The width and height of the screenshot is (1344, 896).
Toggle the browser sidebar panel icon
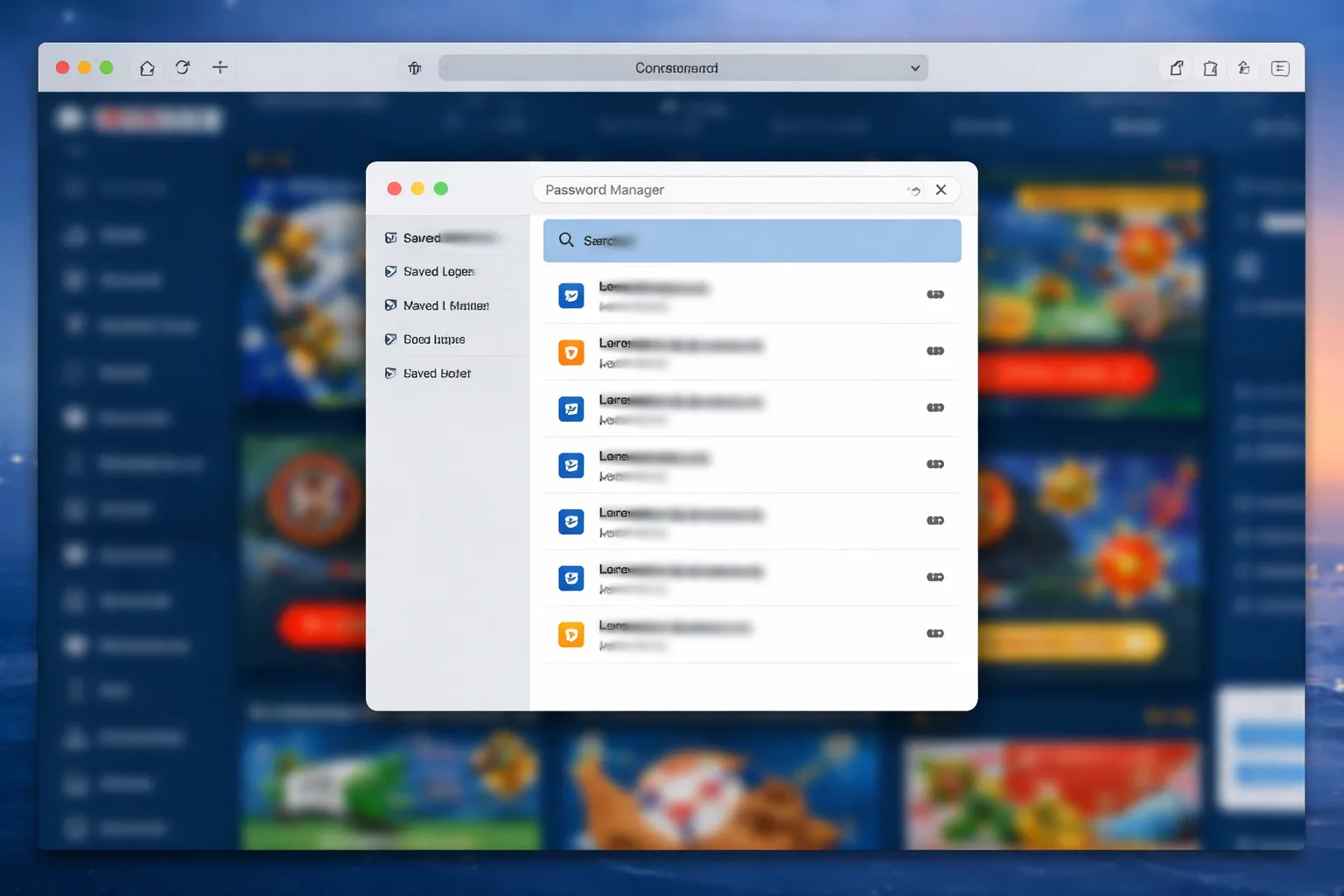point(1280,68)
